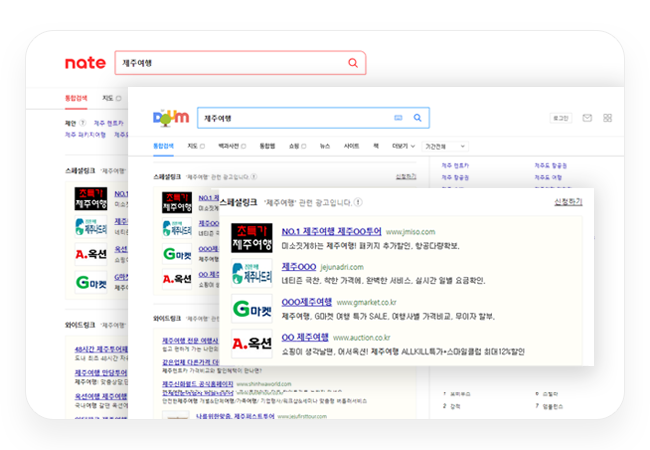Screen dimensions: 650x450
Task: Open the Daum virtual keyboard icon
Action: 398,118
